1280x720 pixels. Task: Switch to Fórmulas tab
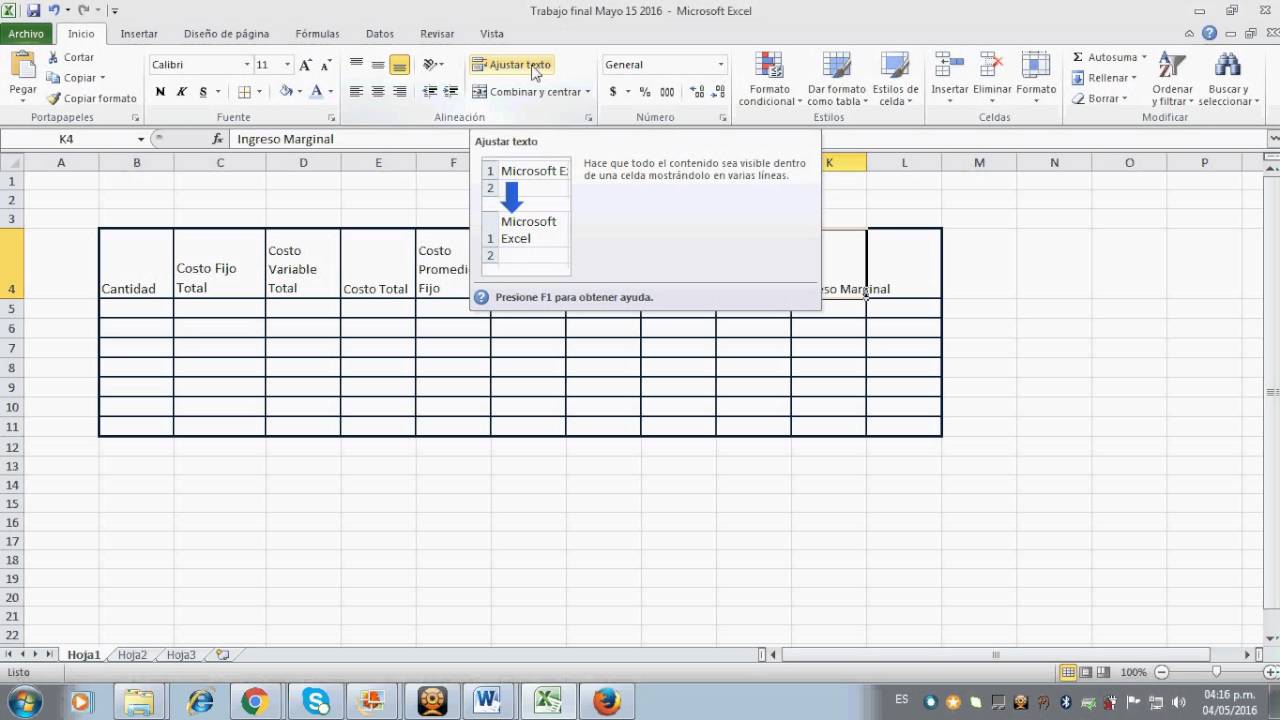tap(317, 34)
